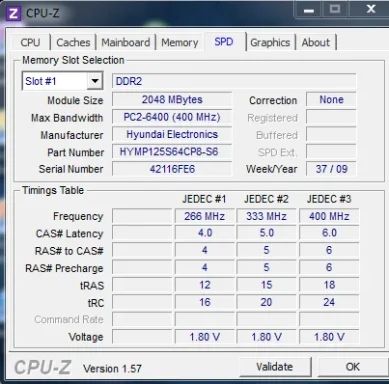Click the Manufacturer label
The height and width of the screenshot is (384, 389).
(72, 135)
